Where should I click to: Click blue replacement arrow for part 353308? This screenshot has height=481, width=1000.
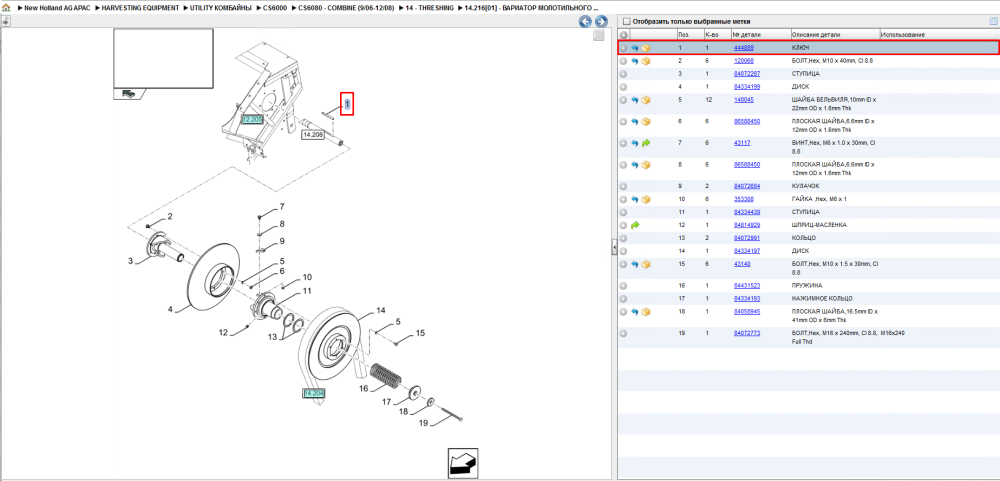pyautogui.click(x=635, y=200)
